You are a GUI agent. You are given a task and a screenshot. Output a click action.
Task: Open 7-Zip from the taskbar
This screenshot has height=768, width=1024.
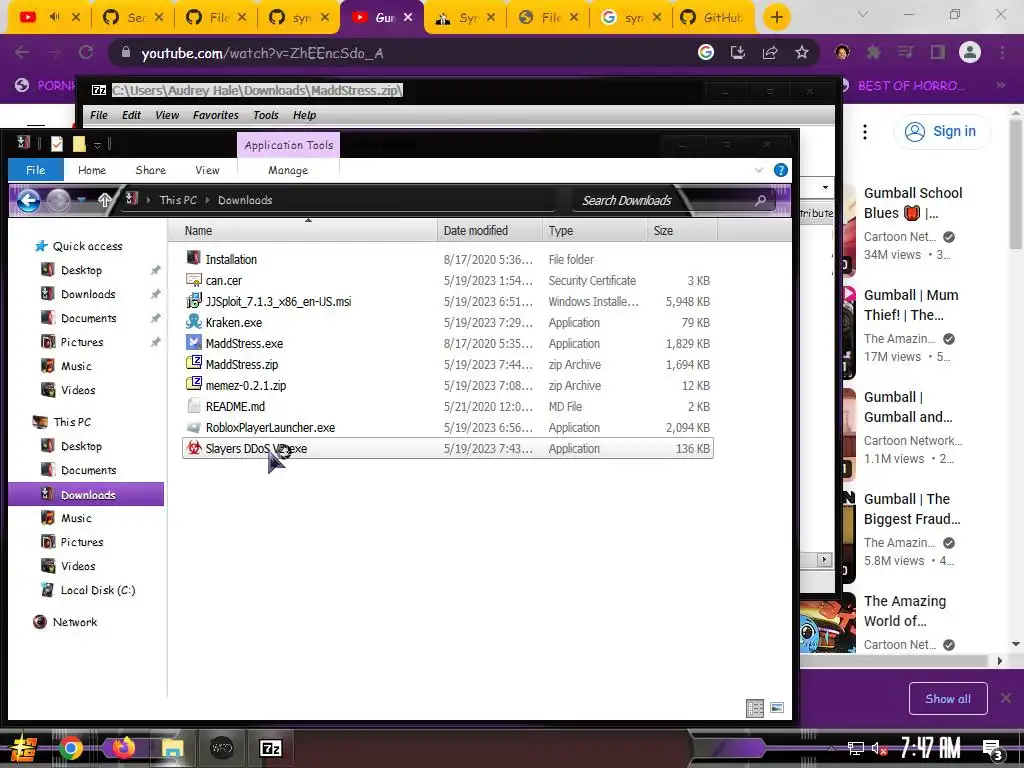(x=270, y=748)
